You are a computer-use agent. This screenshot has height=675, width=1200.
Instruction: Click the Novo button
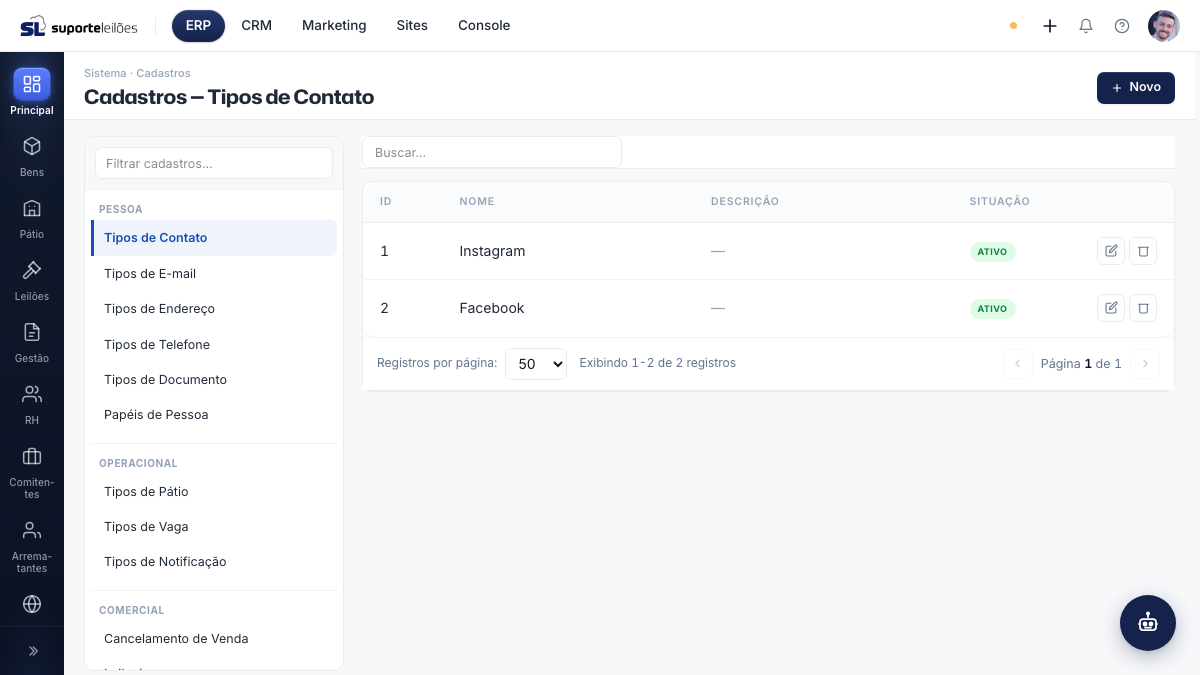point(1136,88)
